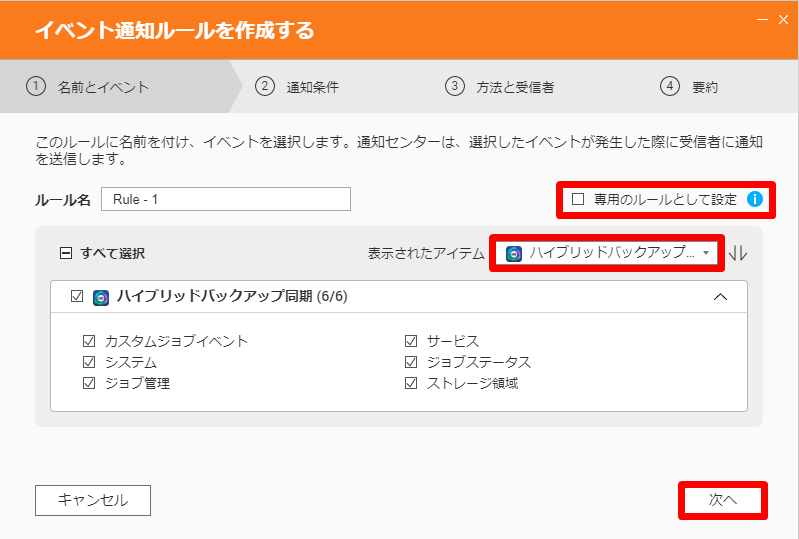Screen dimensions: 799x539
Task: Click the app icon inside the 表示されたアイテム dropdown
Action: pyautogui.click(x=514, y=253)
